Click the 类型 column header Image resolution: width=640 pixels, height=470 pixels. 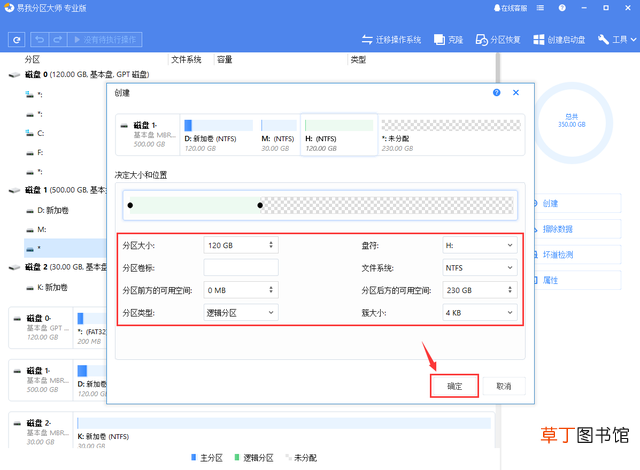(x=358, y=60)
